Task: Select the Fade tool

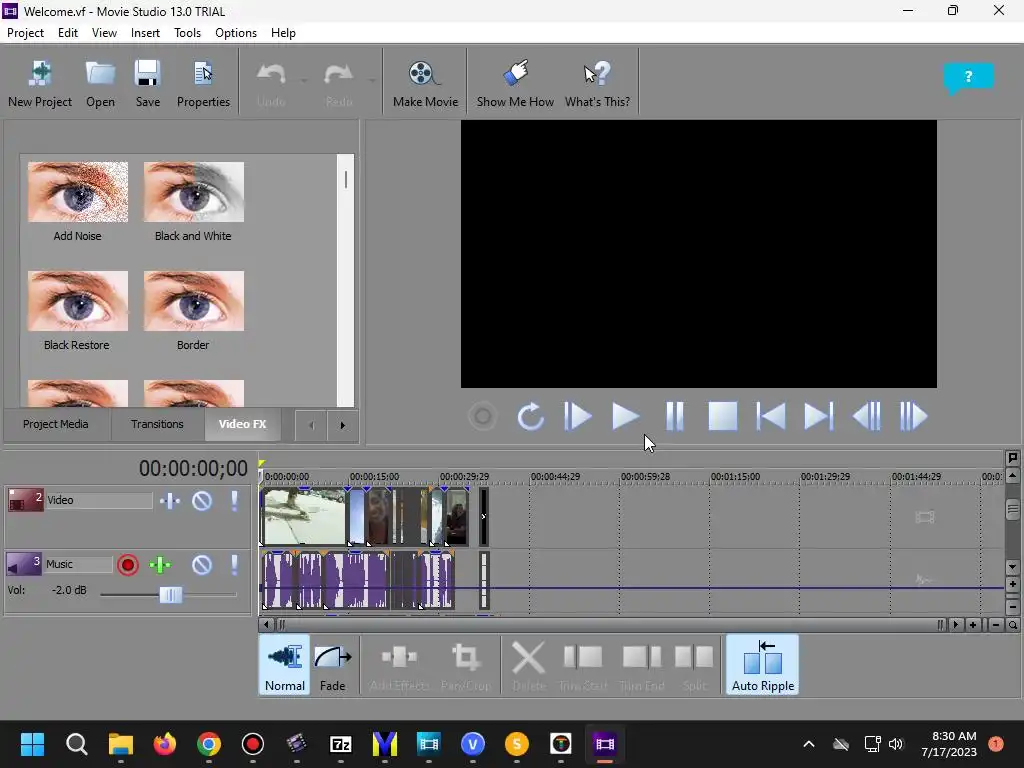Action: pos(332,665)
